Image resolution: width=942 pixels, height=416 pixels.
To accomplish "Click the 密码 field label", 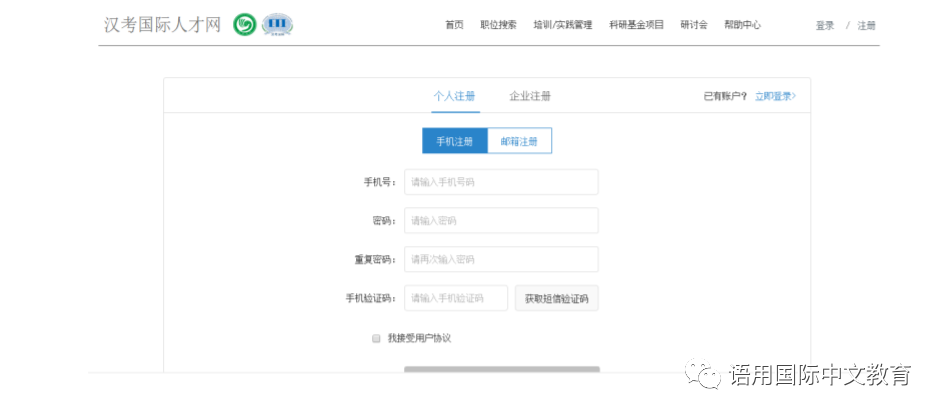I will click(x=384, y=221).
